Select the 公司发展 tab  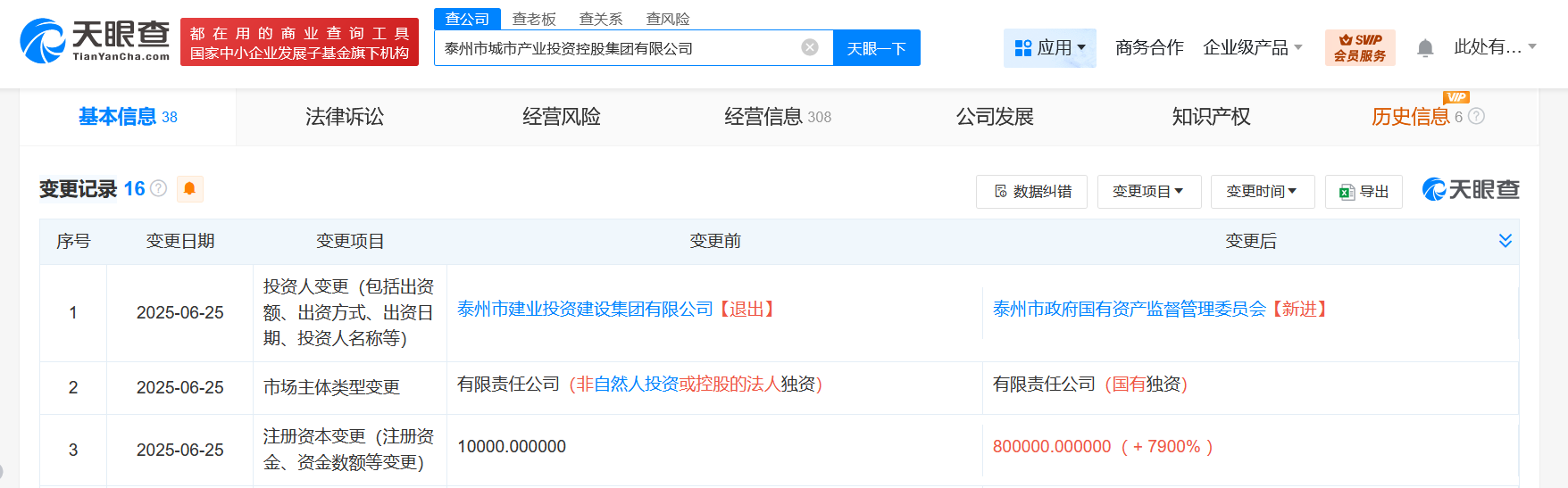click(x=995, y=117)
